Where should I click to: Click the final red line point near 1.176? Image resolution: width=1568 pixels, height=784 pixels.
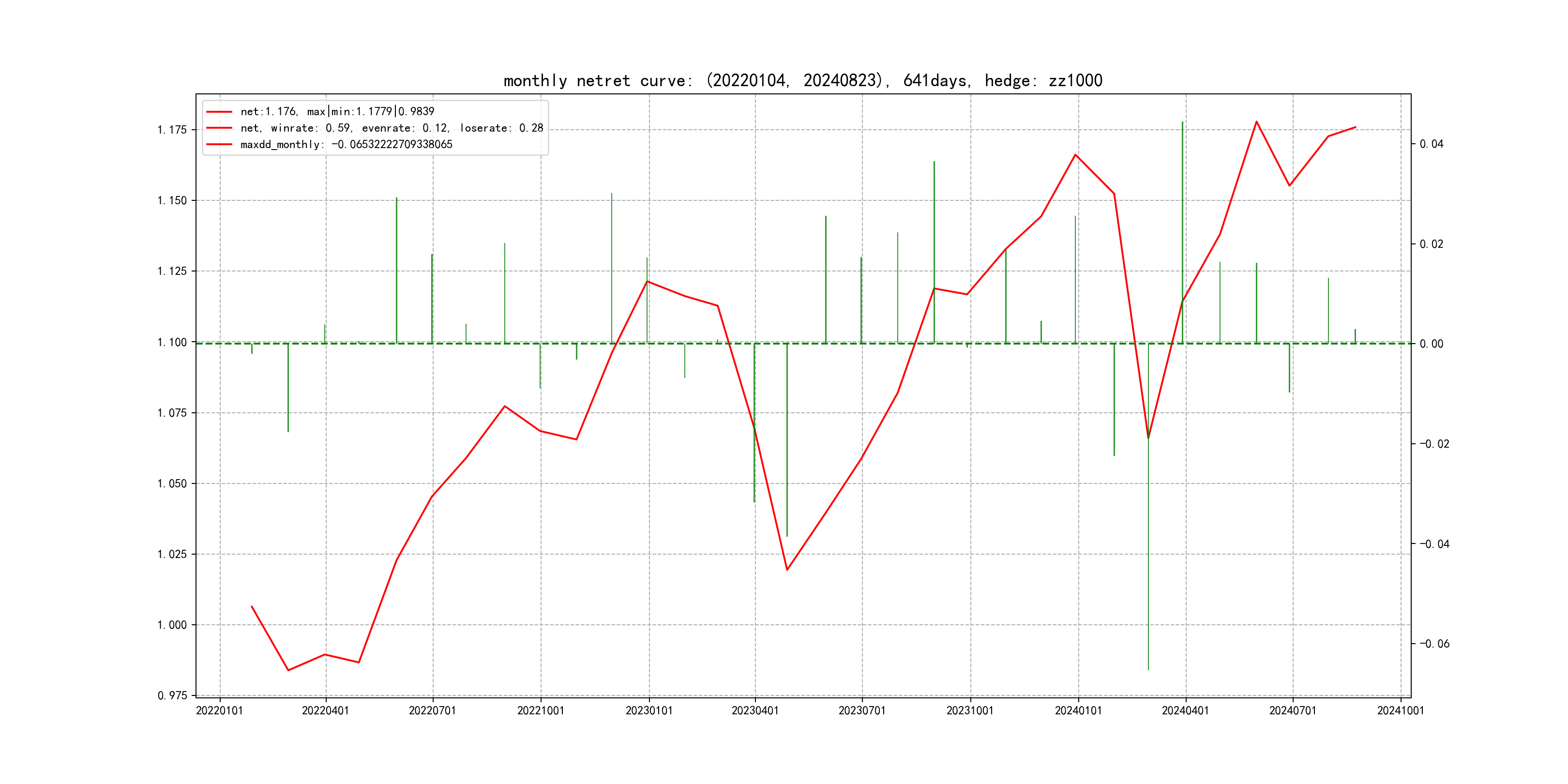tap(1355, 127)
